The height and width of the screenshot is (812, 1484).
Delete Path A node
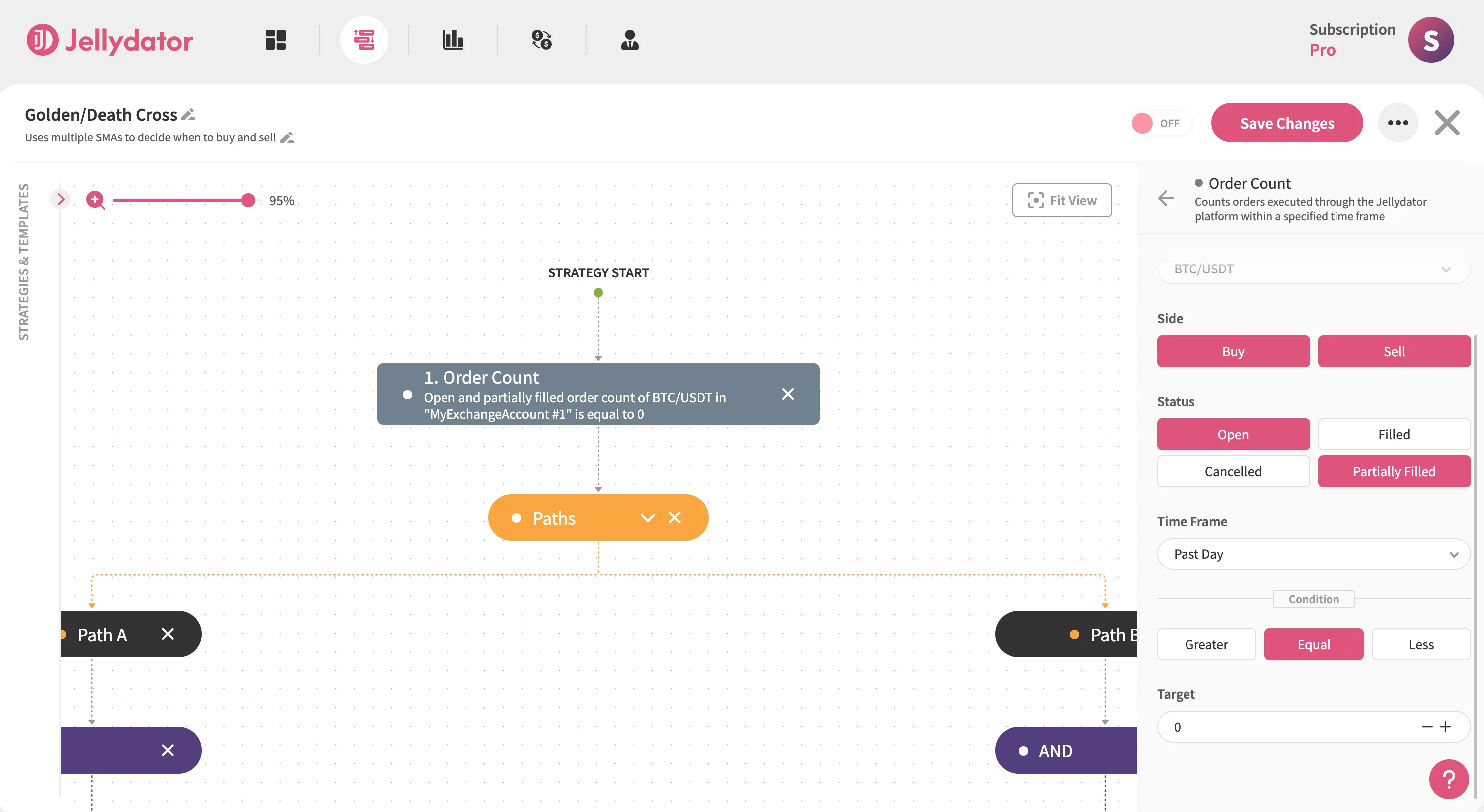coord(167,634)
